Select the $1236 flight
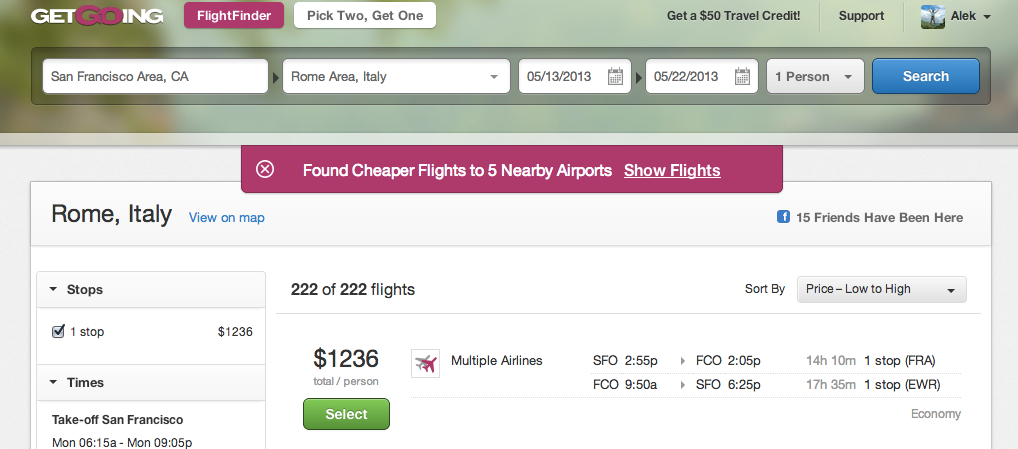This screenshot has width=1018, height=449. tap(346, 414)
